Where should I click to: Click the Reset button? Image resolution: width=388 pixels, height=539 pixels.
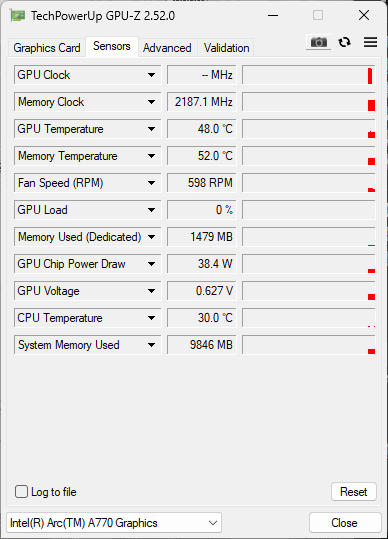pyautogui.click(x=354, y=492)
